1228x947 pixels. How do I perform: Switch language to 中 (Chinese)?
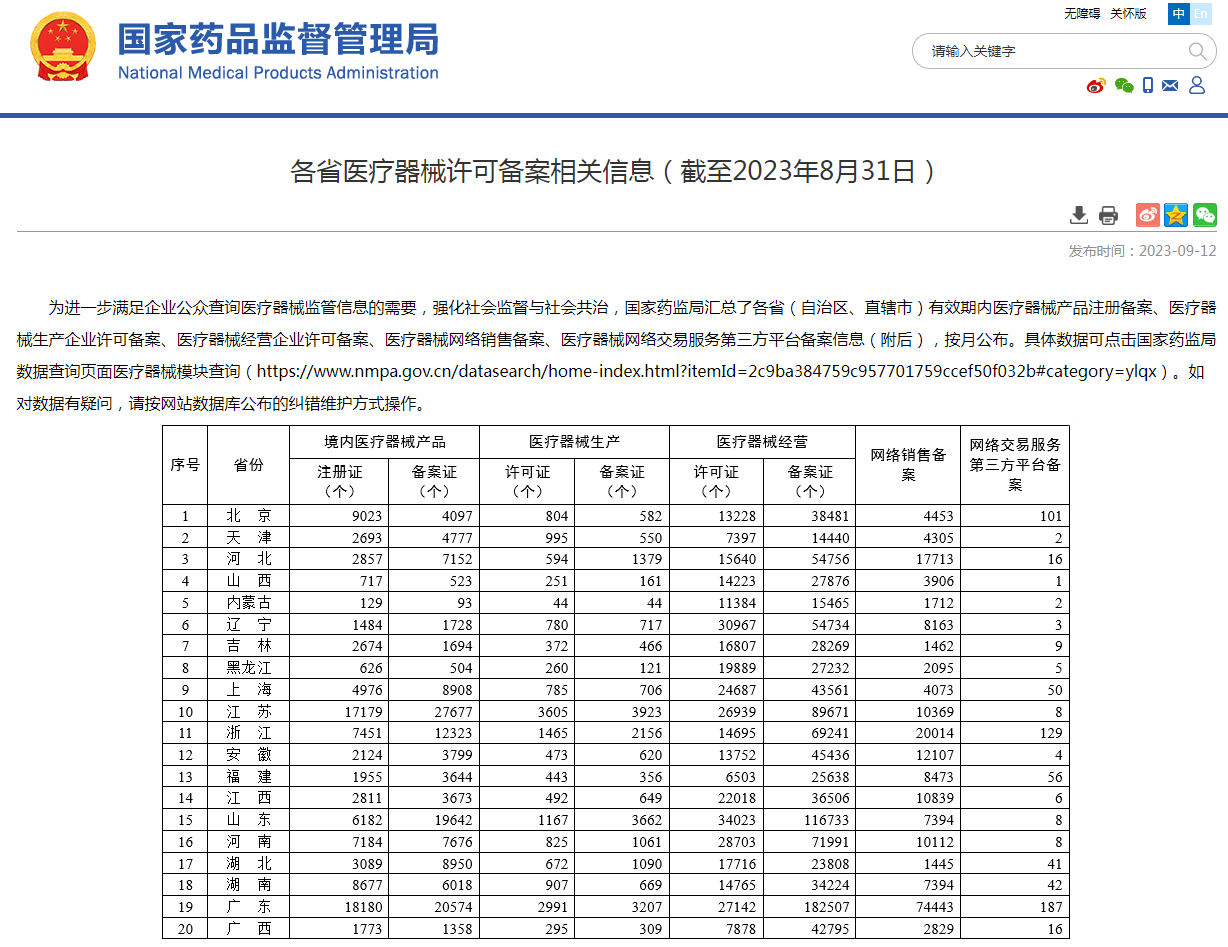coord(1179,14)
